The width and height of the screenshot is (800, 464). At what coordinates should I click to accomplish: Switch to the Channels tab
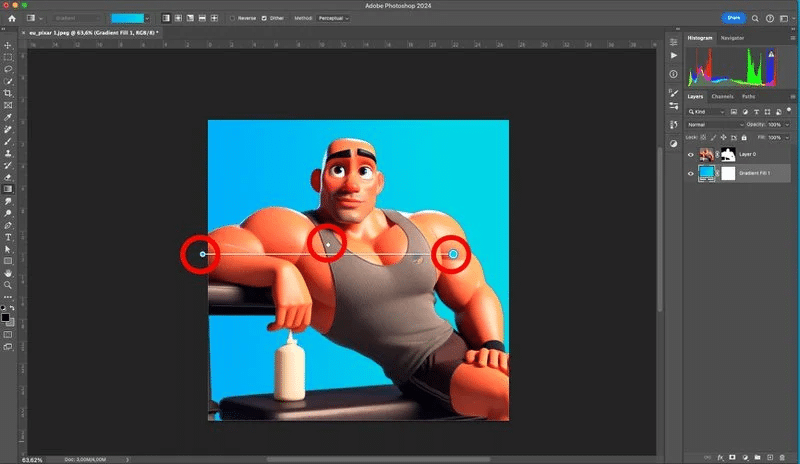point(722,96)
